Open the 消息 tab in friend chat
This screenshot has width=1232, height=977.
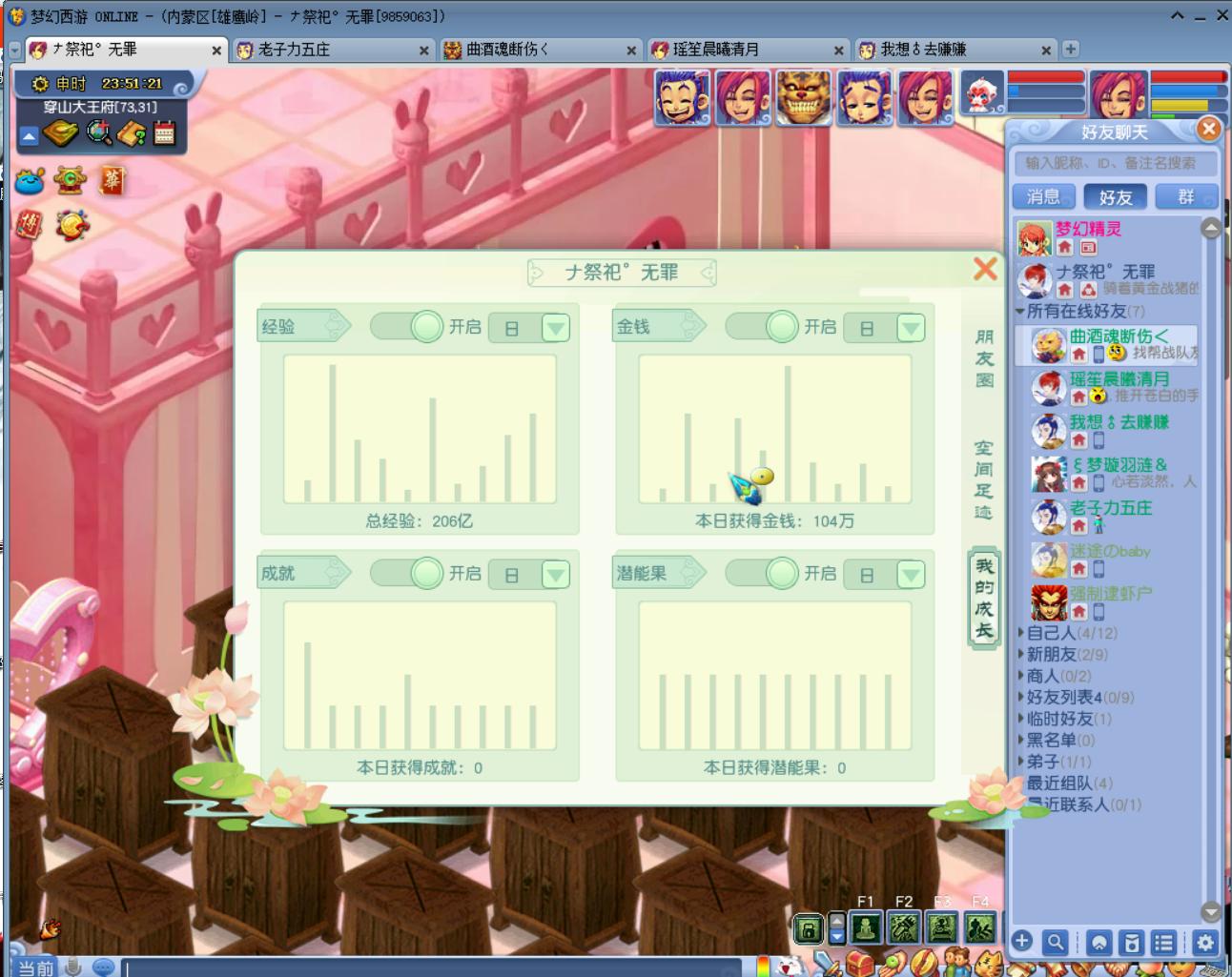[x=1043, y=196]
